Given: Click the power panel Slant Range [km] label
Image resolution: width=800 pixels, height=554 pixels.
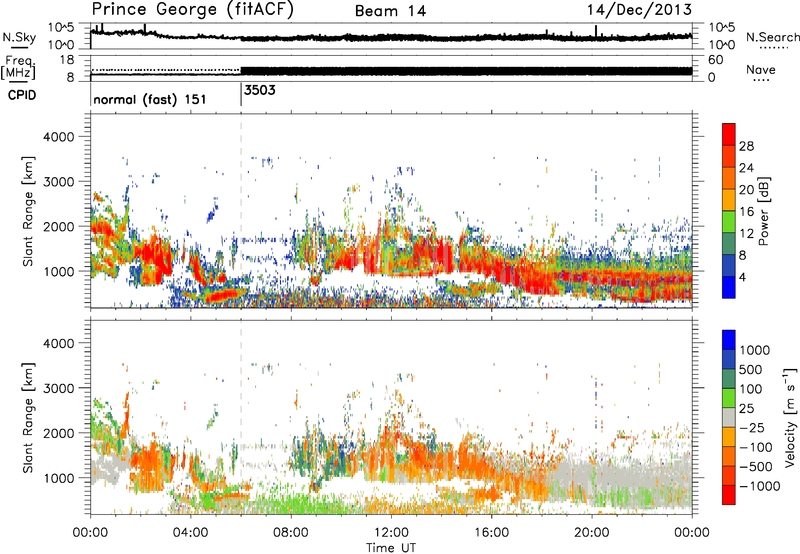Looking at the screenshot, I should [28, 211].
